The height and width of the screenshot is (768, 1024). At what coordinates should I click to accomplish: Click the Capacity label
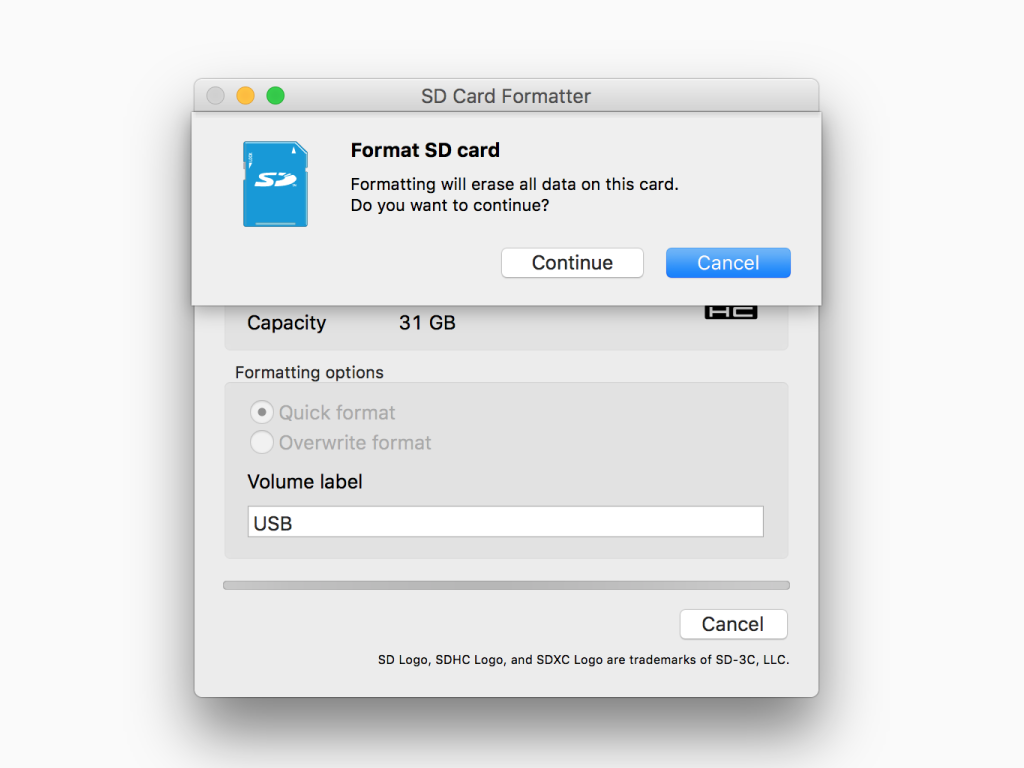[287, 323]
